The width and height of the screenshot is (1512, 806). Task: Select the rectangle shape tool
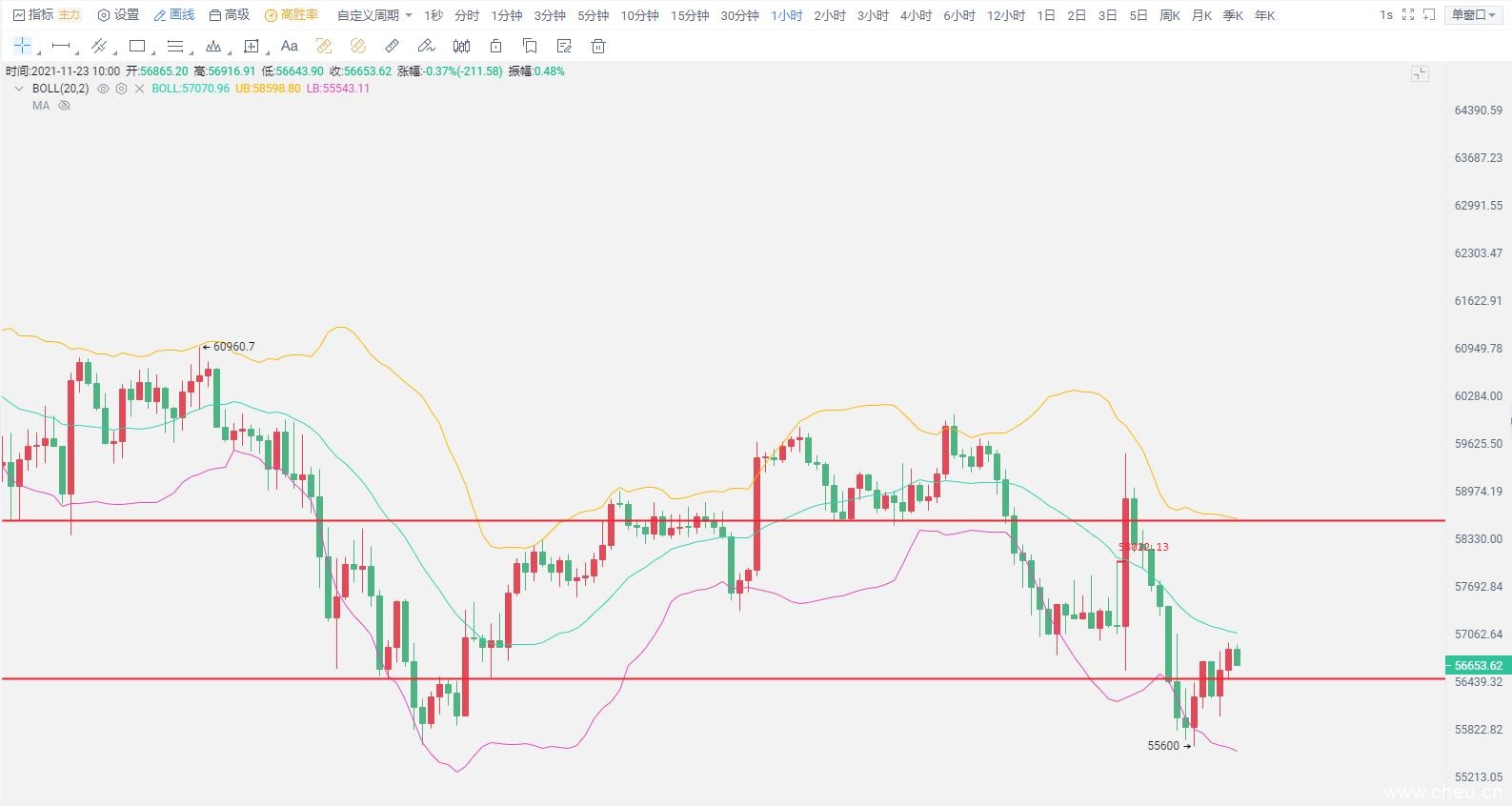coord(137,46)
